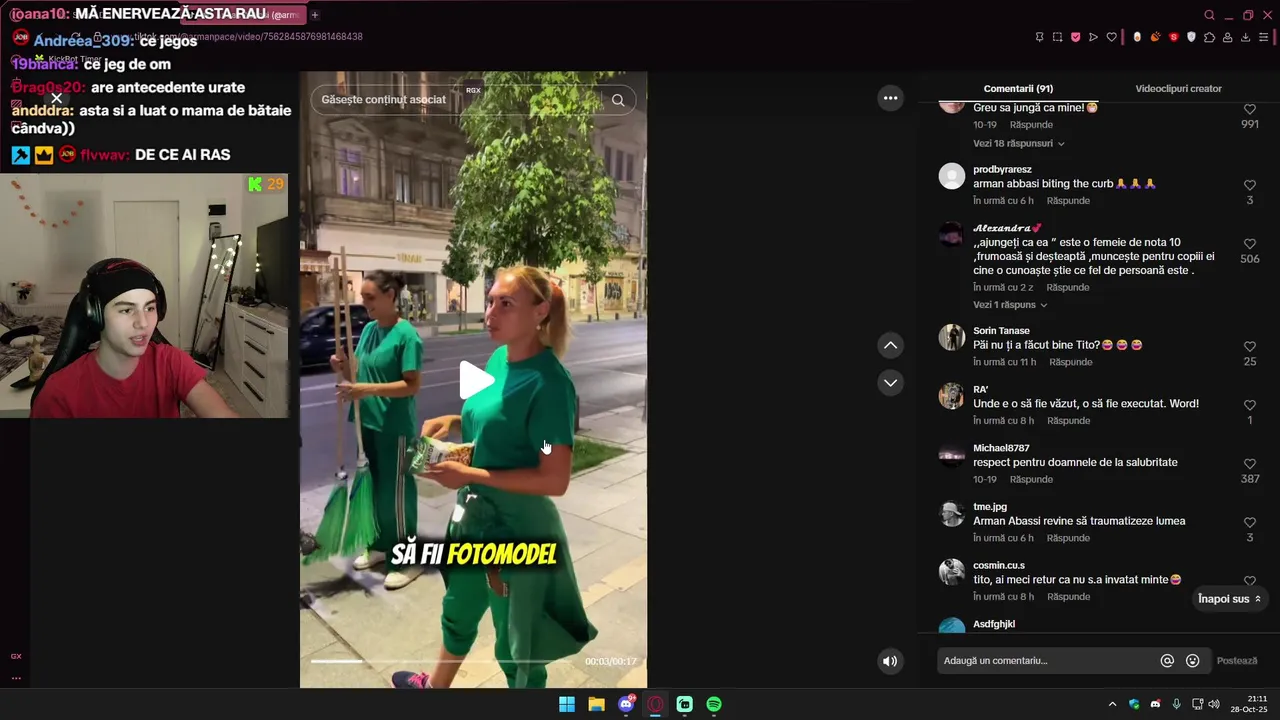Open a new tab with the plus icon
Image resolution: width=1280 pixels, height=720 pixels.
314,15
